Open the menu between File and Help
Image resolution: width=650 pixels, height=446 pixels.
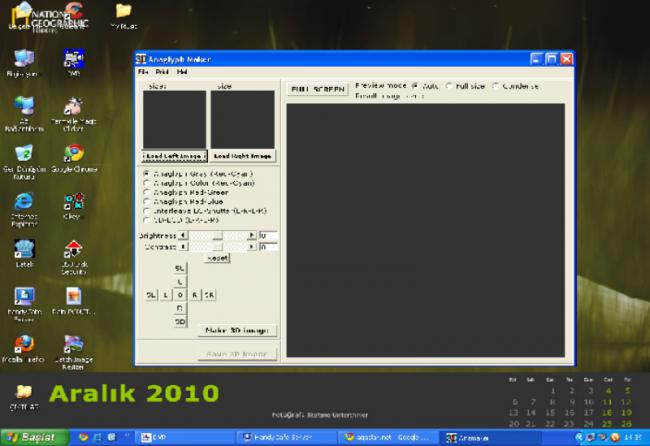162,72
